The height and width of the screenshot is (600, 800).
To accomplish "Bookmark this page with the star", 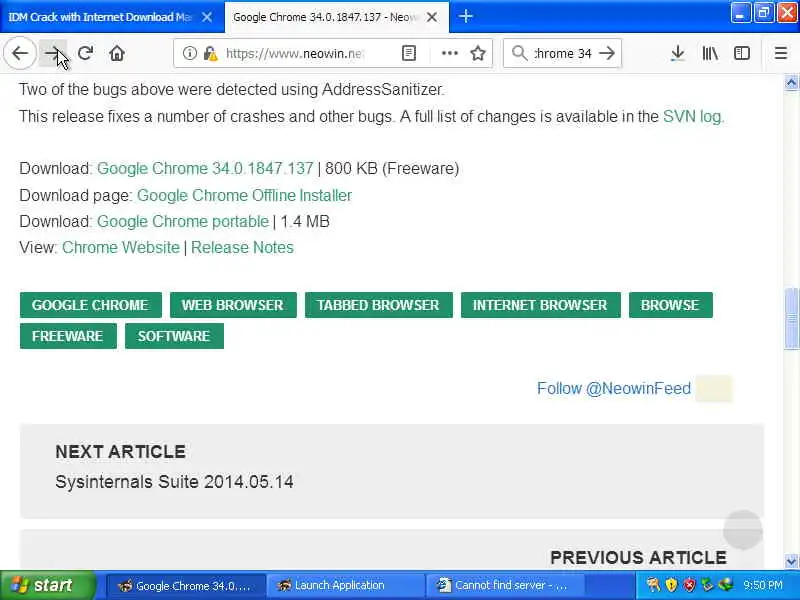I will (478, 53).
